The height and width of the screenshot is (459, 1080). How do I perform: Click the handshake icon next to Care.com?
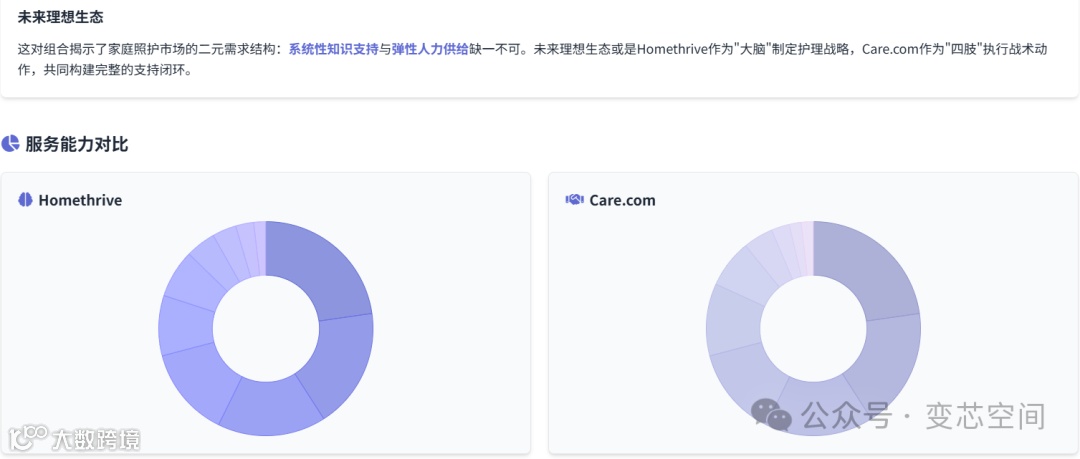click(x=574, y=200)
